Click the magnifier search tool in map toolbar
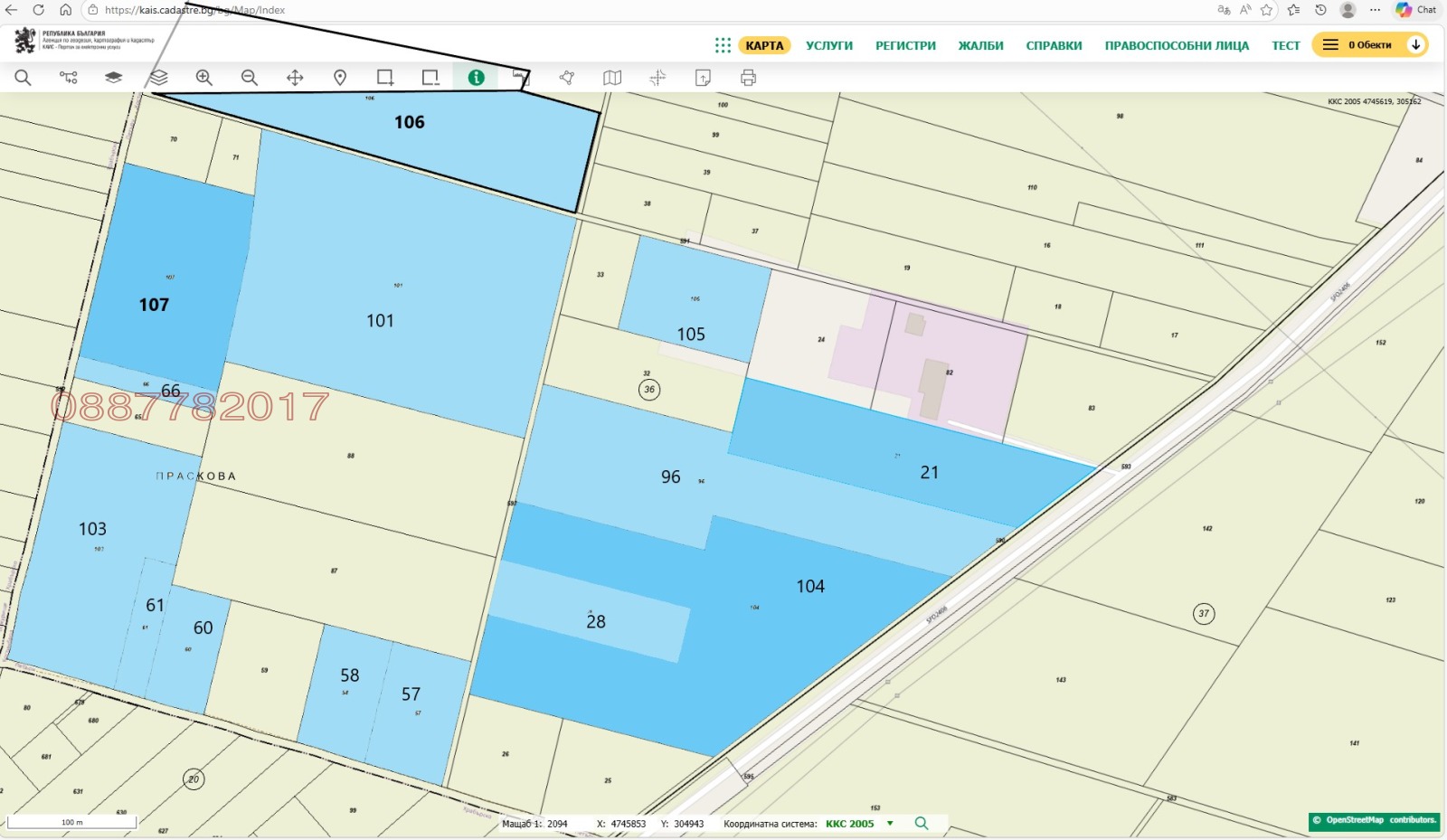The width and height of the screenshot is (1447, 840). click(23, 78)
